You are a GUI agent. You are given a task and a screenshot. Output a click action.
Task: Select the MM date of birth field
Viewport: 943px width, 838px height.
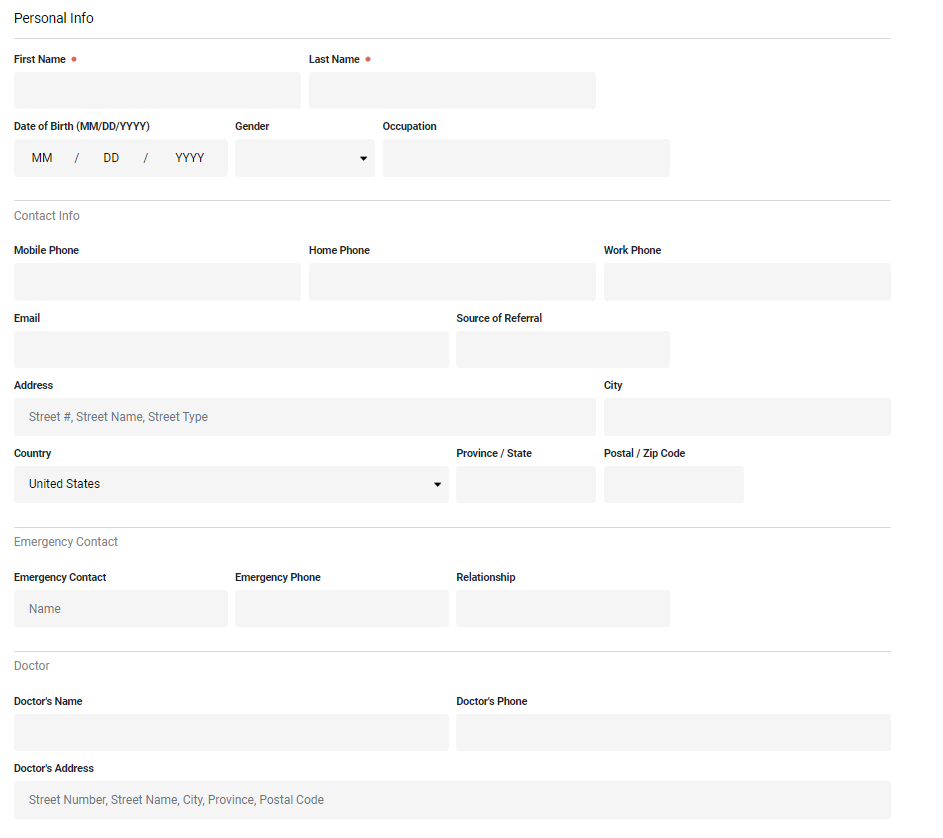pyautogui.click(x=42, y=157)
